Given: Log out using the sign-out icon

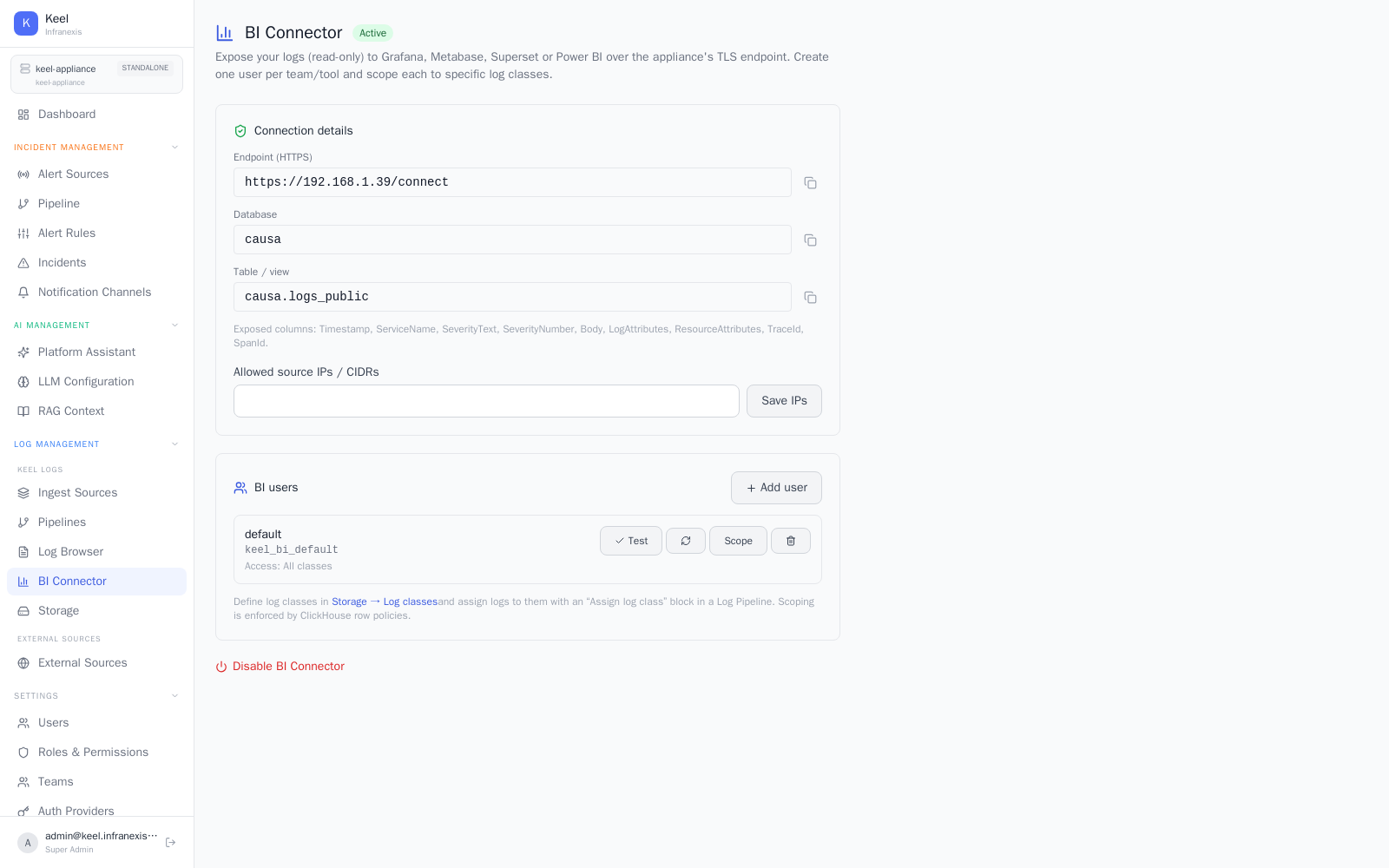Looking at the screenshot, I should pos(171,842).
